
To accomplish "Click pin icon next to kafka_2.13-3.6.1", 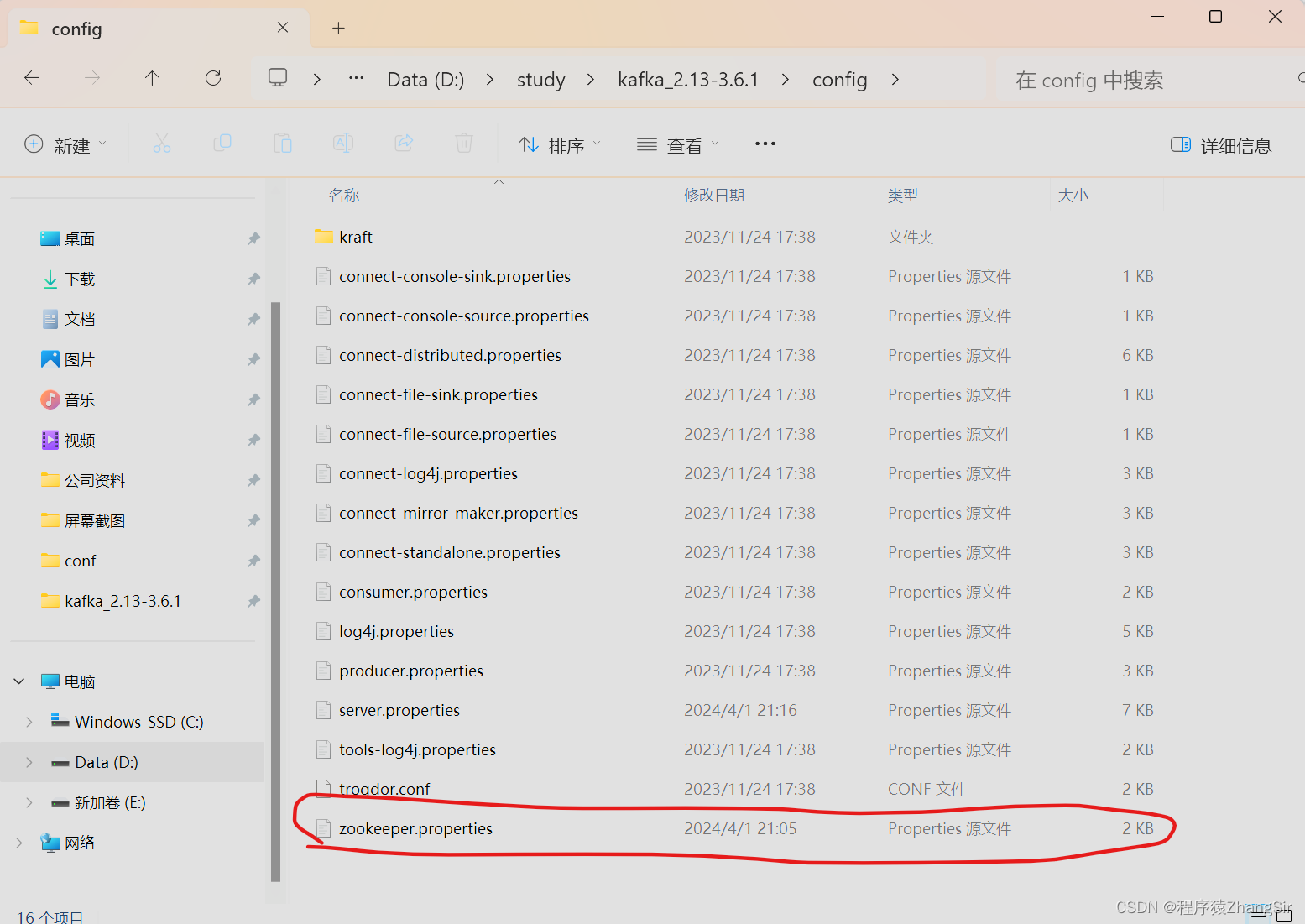I will pos(253,602).
